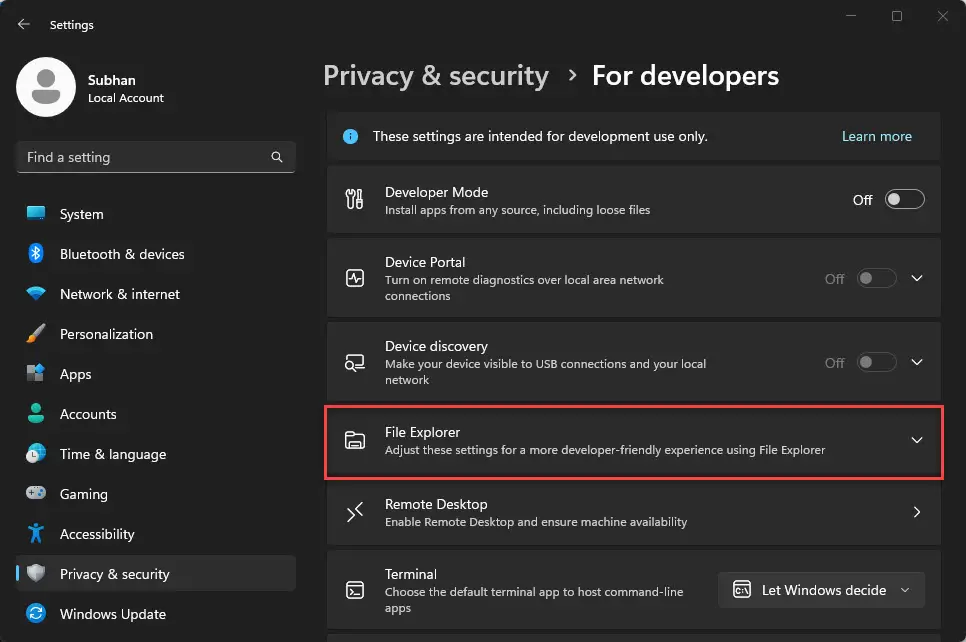
Task: Select Privacy & security in sidebar
Action: tap(156, 574)
